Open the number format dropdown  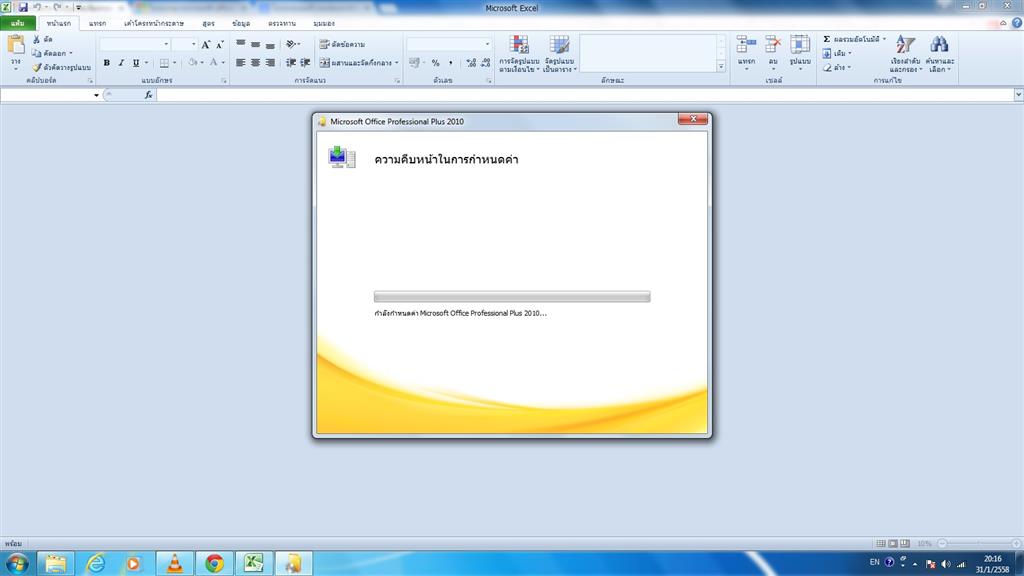(487, 44)
